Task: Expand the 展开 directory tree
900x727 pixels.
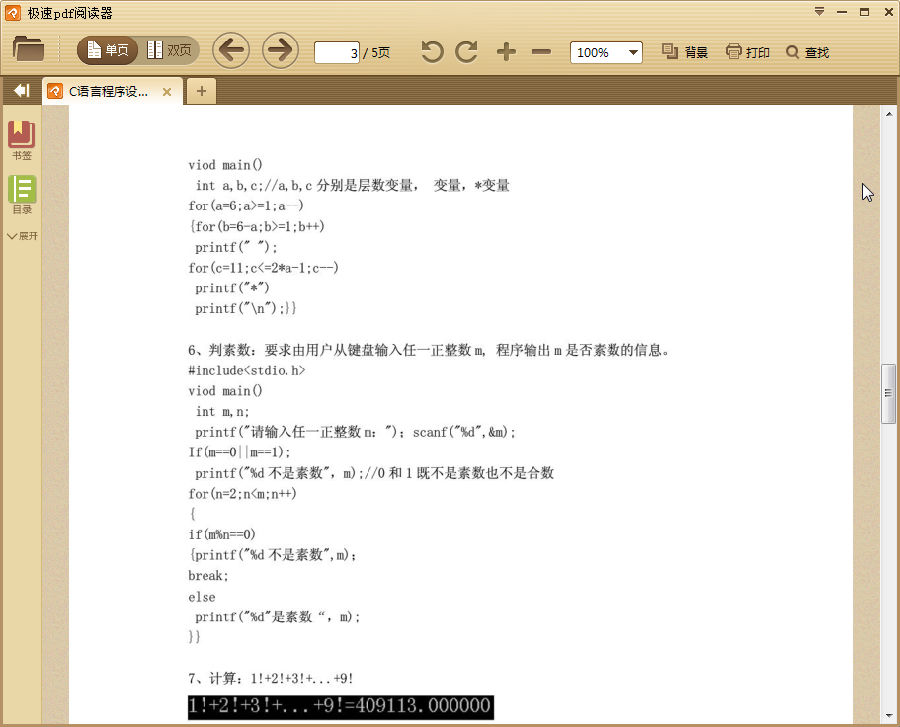Action: [22, 236]
